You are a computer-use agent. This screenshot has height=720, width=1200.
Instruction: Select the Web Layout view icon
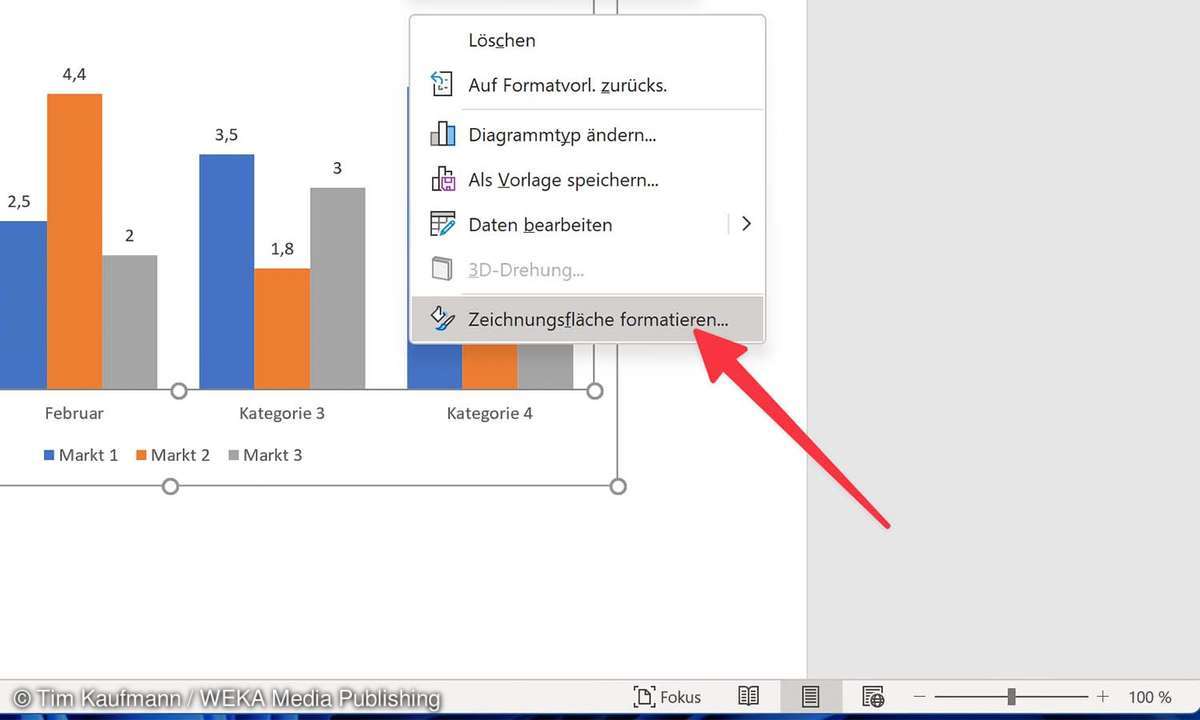[x=873, y=697]
